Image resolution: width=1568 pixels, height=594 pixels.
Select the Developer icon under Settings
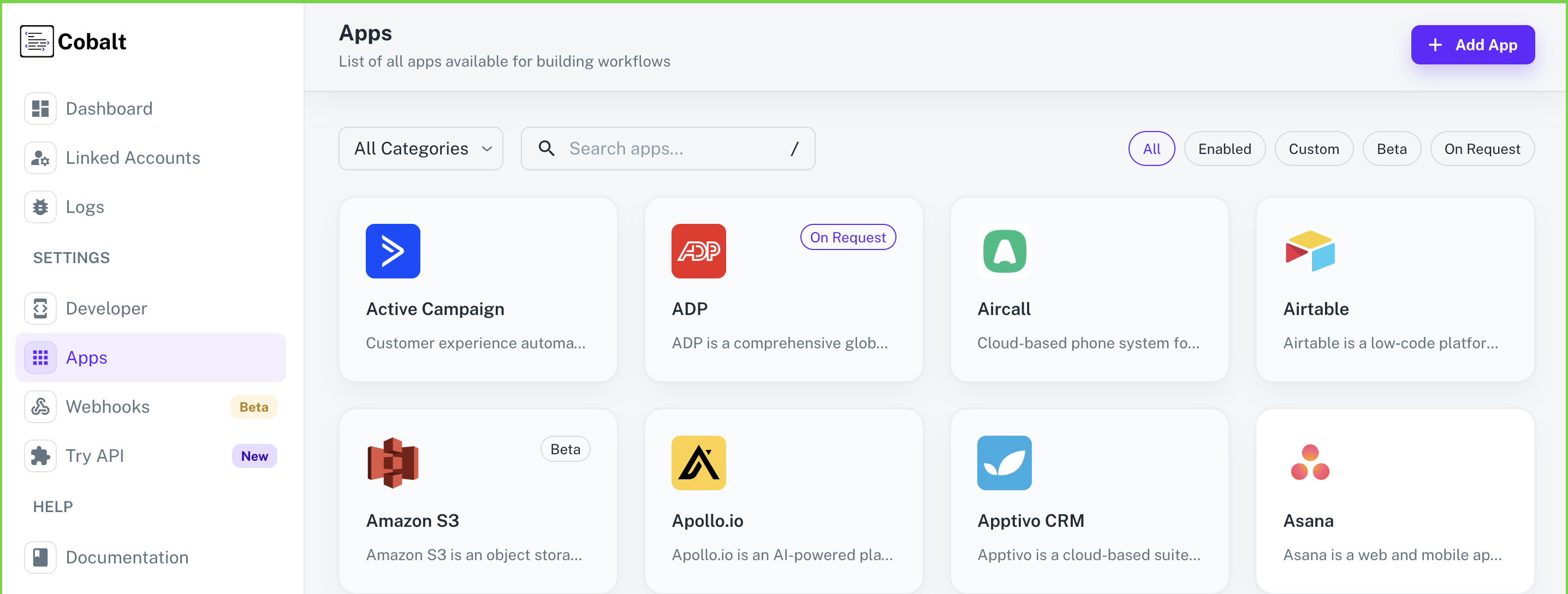(40, 308)
